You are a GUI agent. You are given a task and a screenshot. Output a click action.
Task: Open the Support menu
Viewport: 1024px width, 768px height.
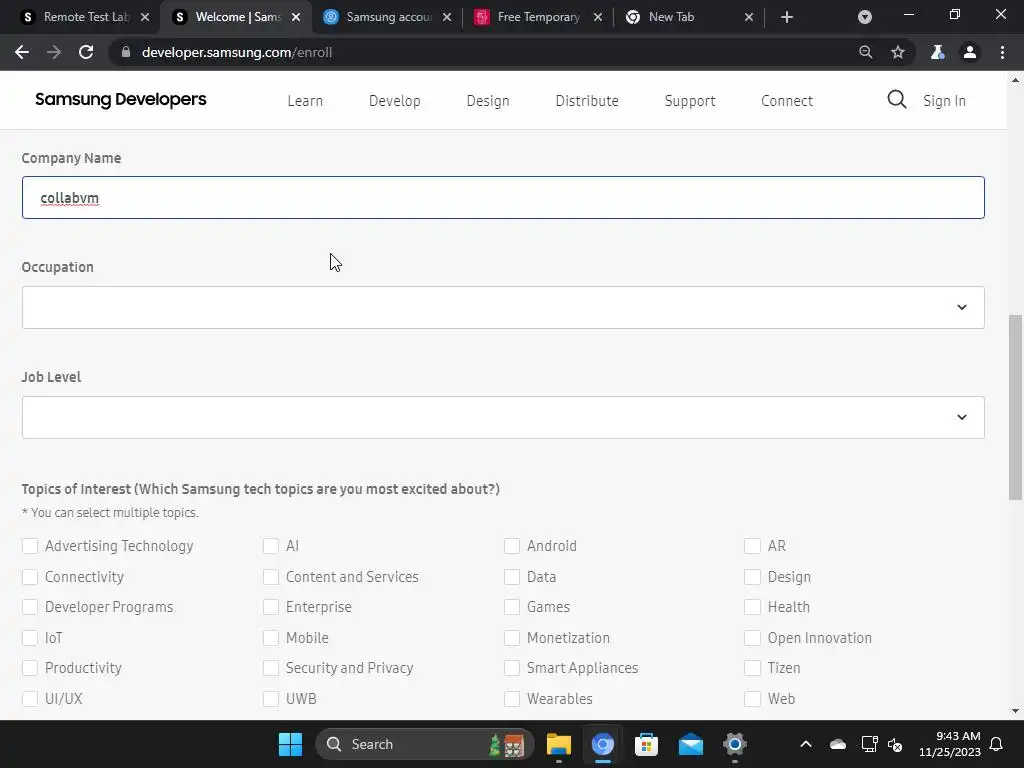[690, 101]
